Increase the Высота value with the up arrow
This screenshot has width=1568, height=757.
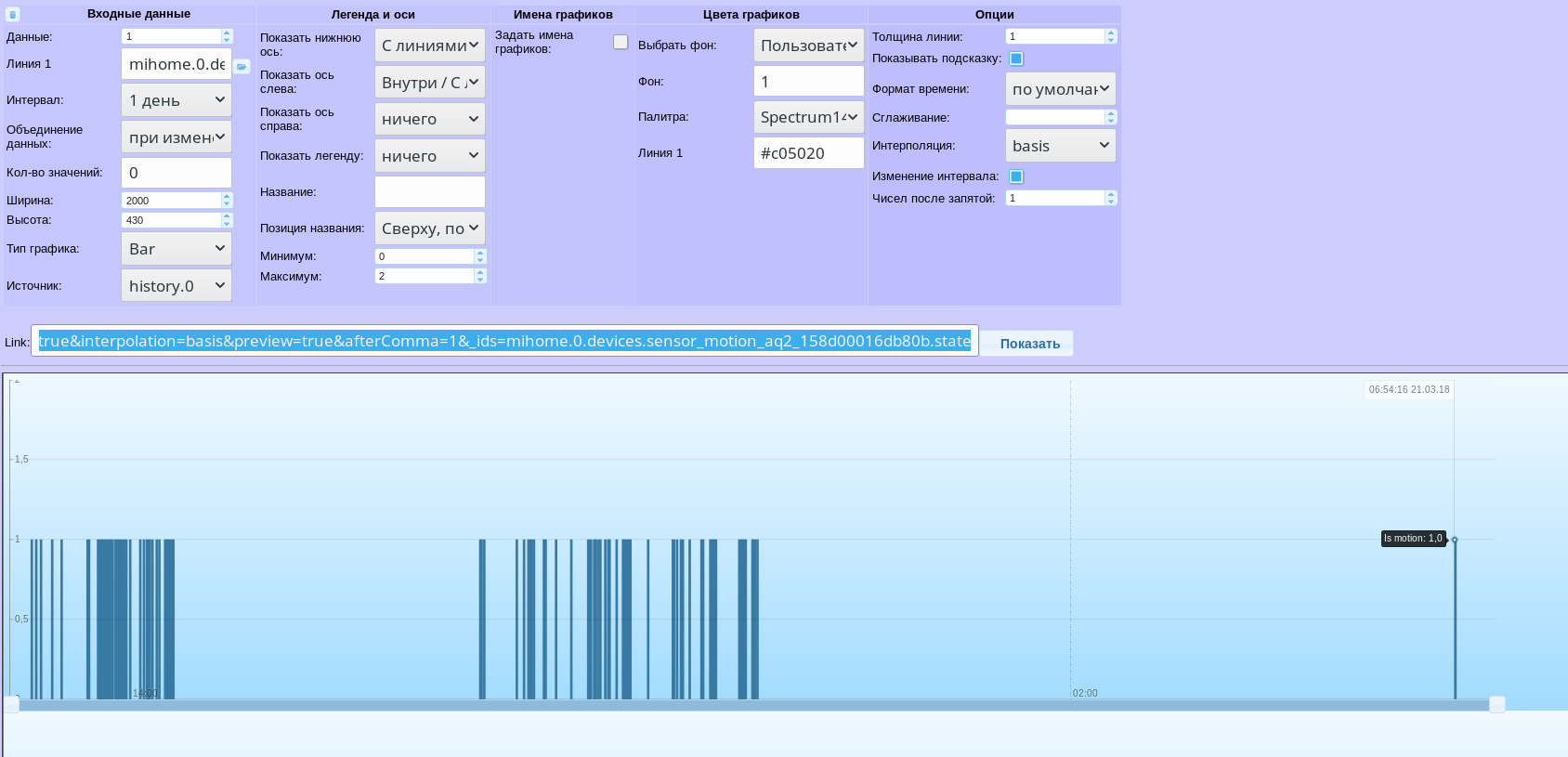coord(227,216)
